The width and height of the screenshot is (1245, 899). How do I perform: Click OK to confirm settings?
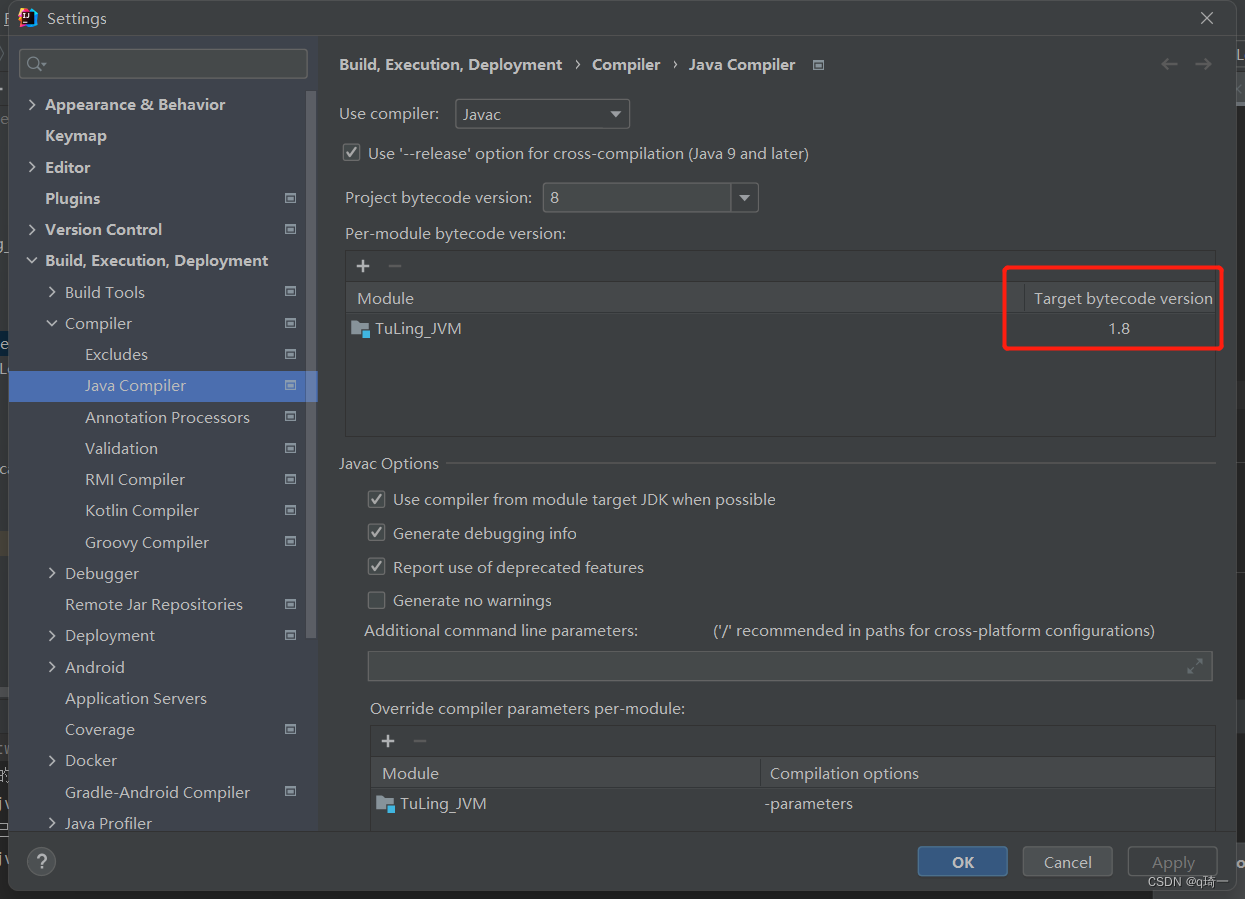point(962,862)
